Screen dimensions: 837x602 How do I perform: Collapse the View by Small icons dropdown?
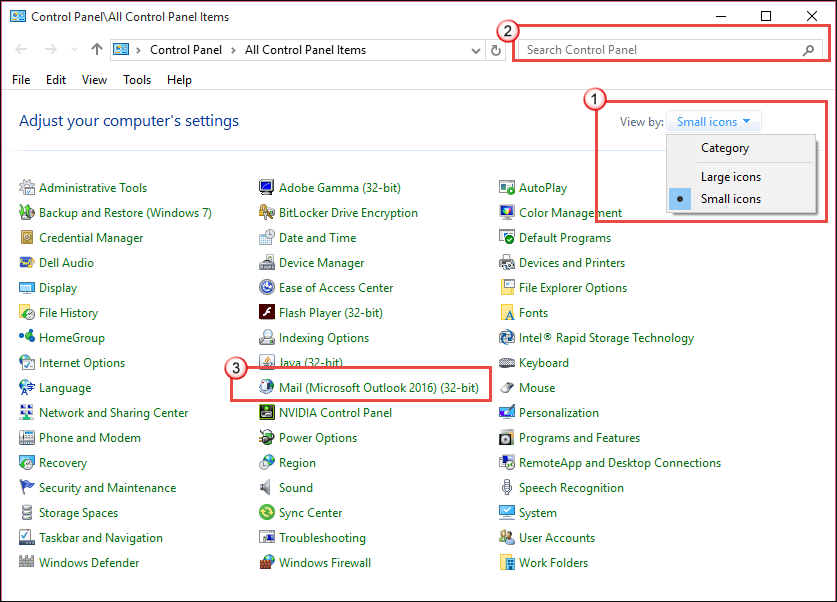714,122
